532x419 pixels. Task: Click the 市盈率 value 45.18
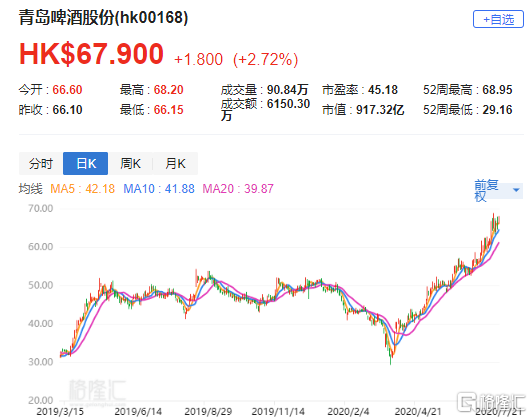pyautogui.click(x=383, y=90)
